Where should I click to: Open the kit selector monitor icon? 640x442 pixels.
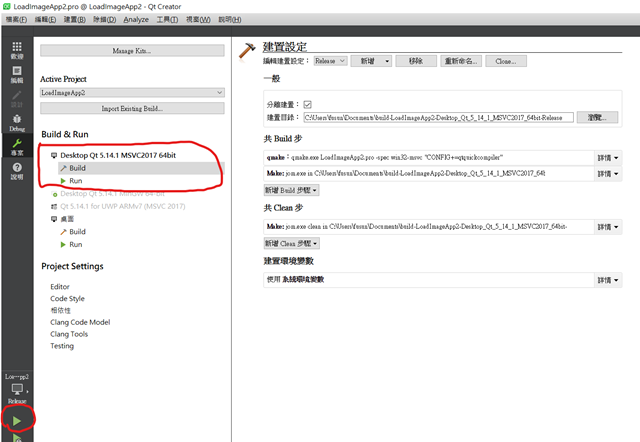(x=17, y=389)
